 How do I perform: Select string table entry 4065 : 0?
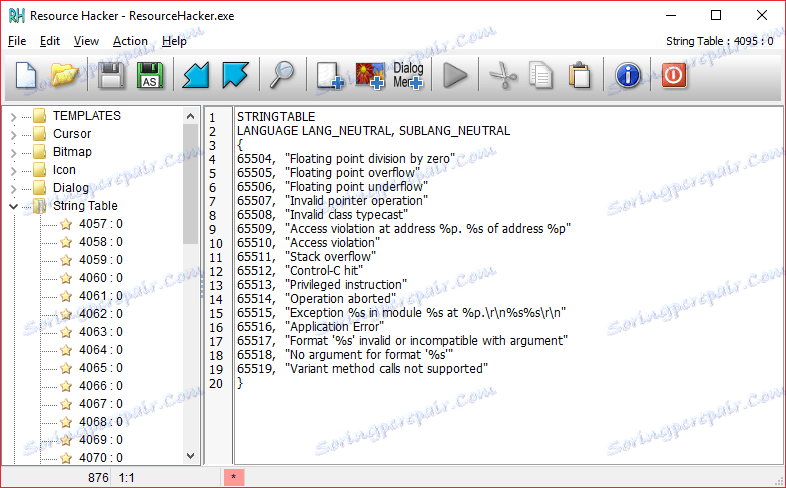tap(101, 368)
